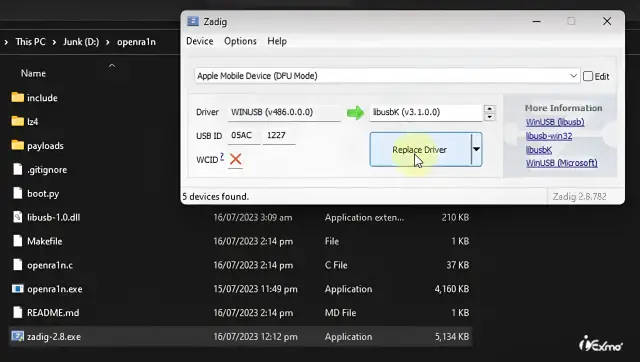
Task: Click the Makefile file icon
Action: [x=18, y=241]
